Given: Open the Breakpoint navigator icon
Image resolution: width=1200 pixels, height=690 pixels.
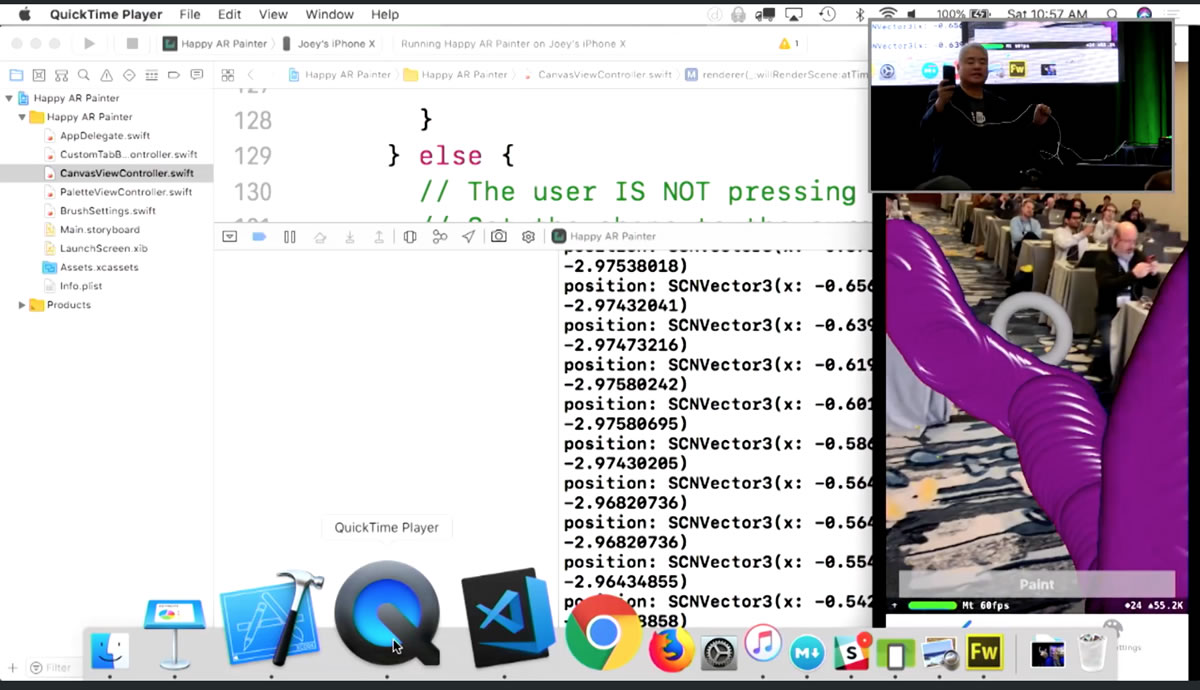Looking at the screenshot, I should [x=174, y=75].
